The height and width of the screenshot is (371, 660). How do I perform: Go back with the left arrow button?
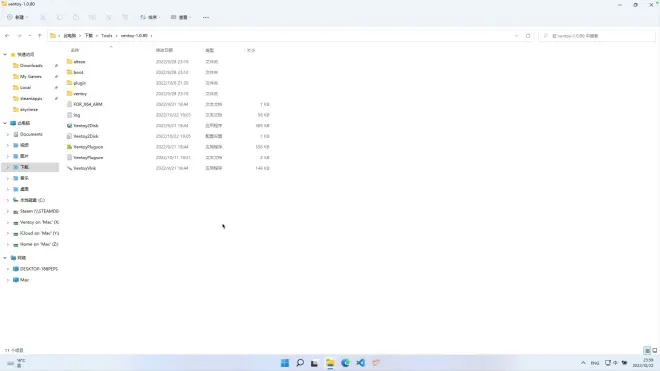pos(7,36)
